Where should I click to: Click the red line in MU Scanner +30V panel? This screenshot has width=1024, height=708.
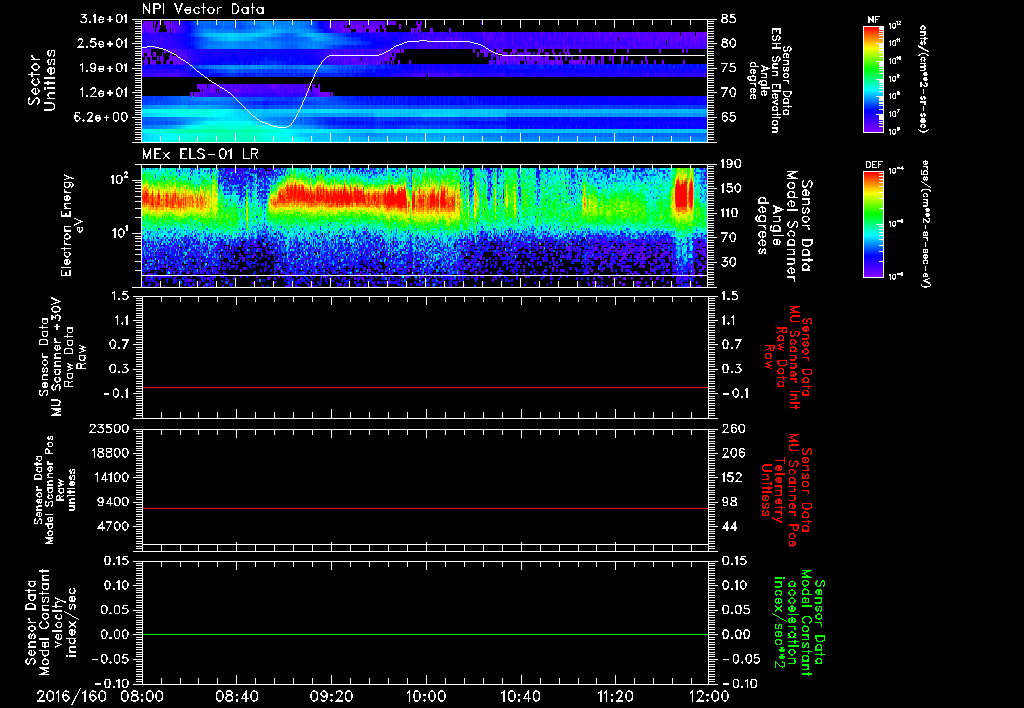point(424,387)
